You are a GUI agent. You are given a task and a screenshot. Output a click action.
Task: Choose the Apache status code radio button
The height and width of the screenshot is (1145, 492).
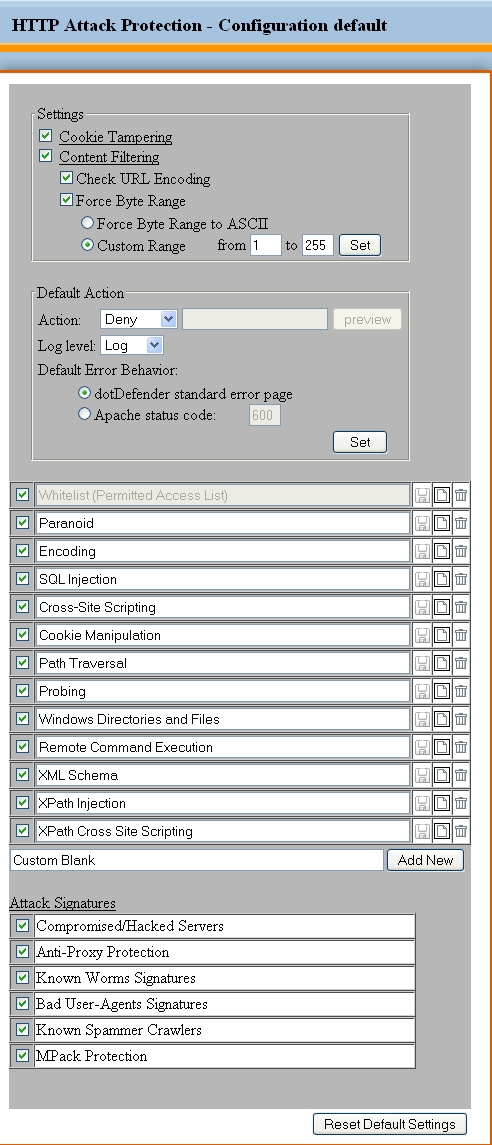(85, 414)
